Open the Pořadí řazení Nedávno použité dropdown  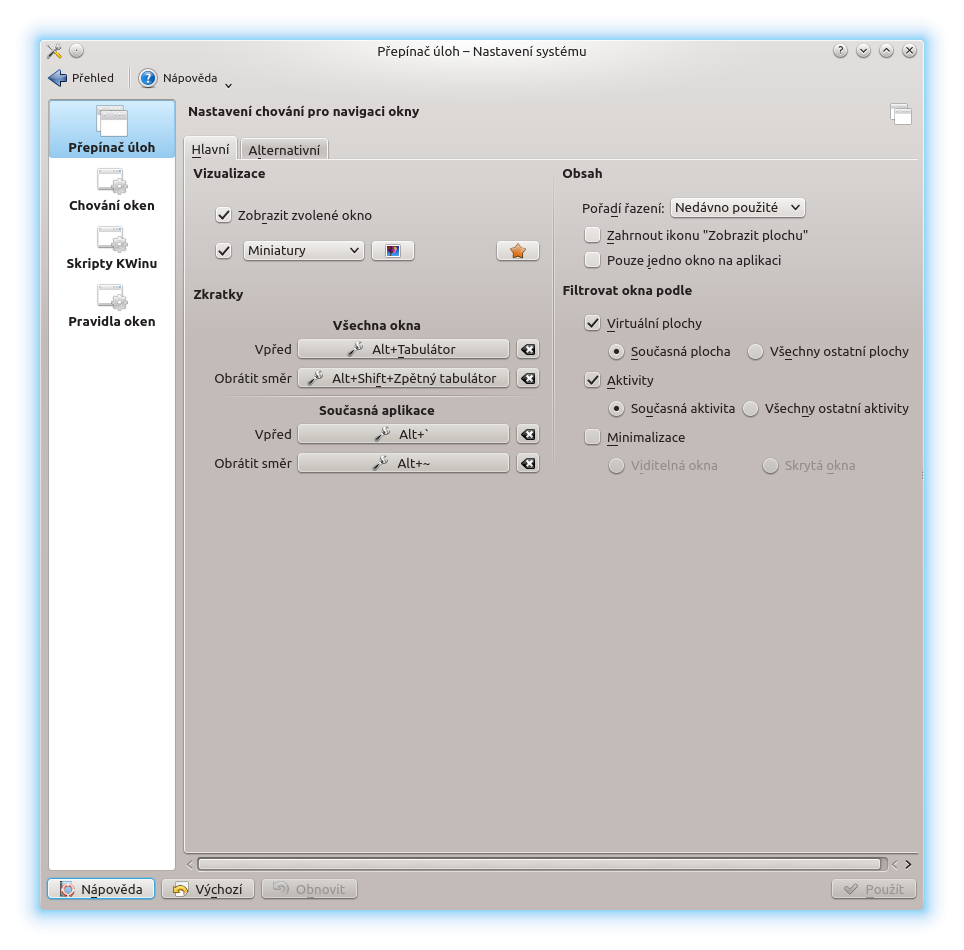[x=738, y=207]
